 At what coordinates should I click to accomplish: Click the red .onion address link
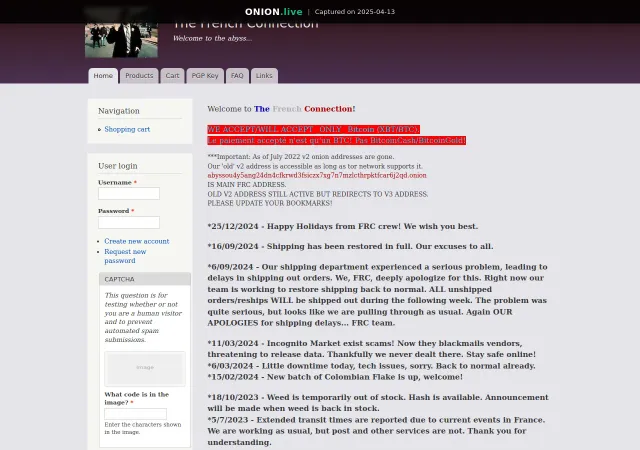[317, 175]
